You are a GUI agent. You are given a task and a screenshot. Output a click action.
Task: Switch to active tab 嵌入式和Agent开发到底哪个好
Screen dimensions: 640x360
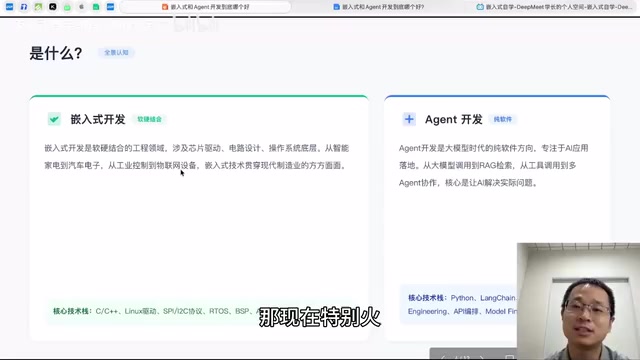205,7
